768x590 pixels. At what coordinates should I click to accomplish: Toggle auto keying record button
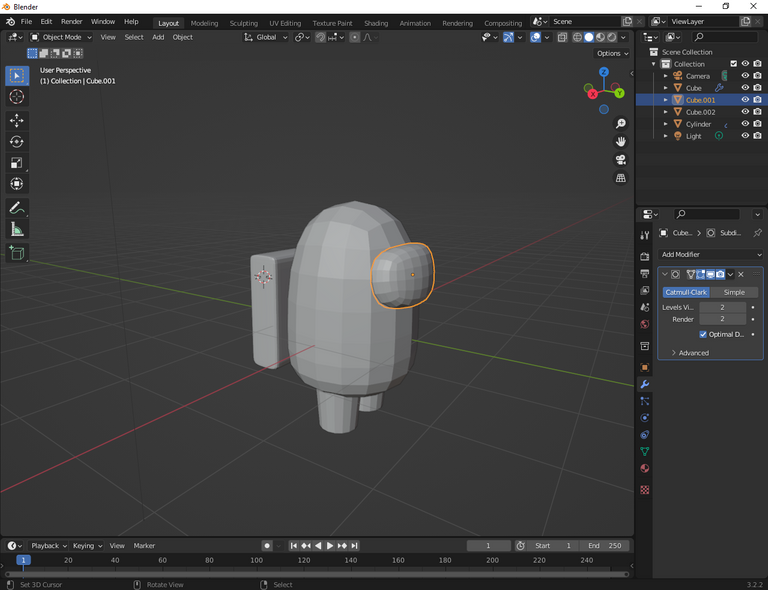(x=267, y=545)
